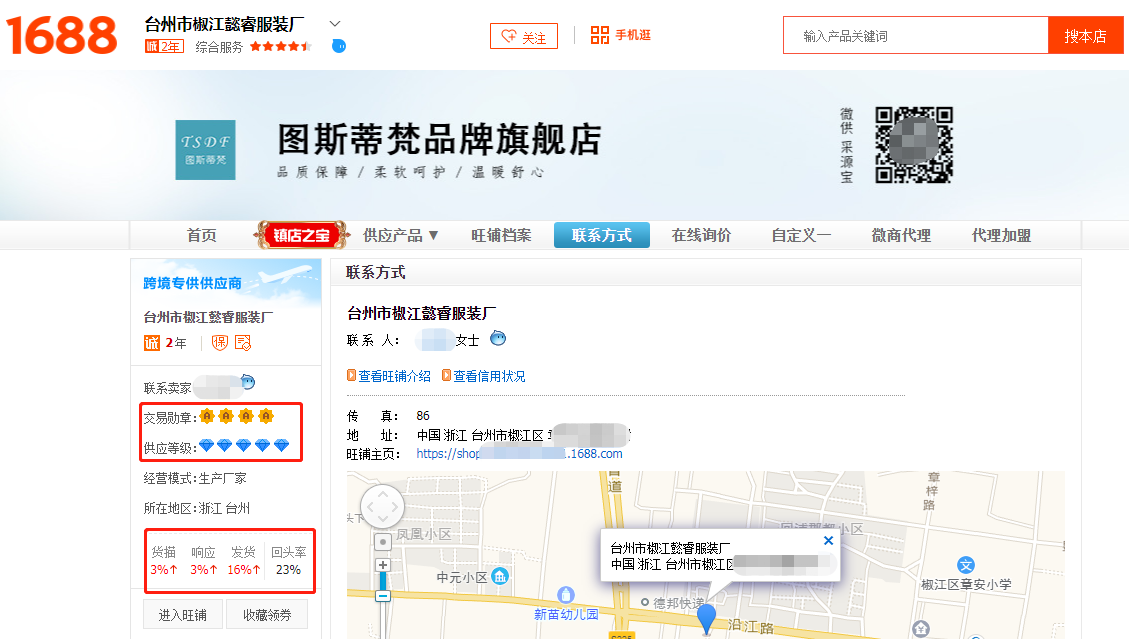
Task: Click the map pan direction control
Action: (382, 506)
